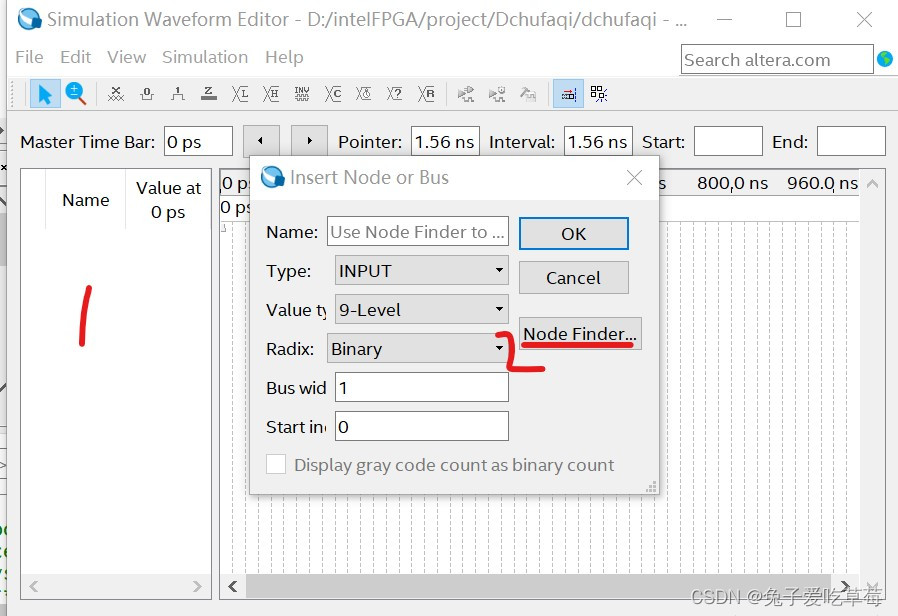Click the Name column header
The image size is (898, 616).
tap(85, 200)
